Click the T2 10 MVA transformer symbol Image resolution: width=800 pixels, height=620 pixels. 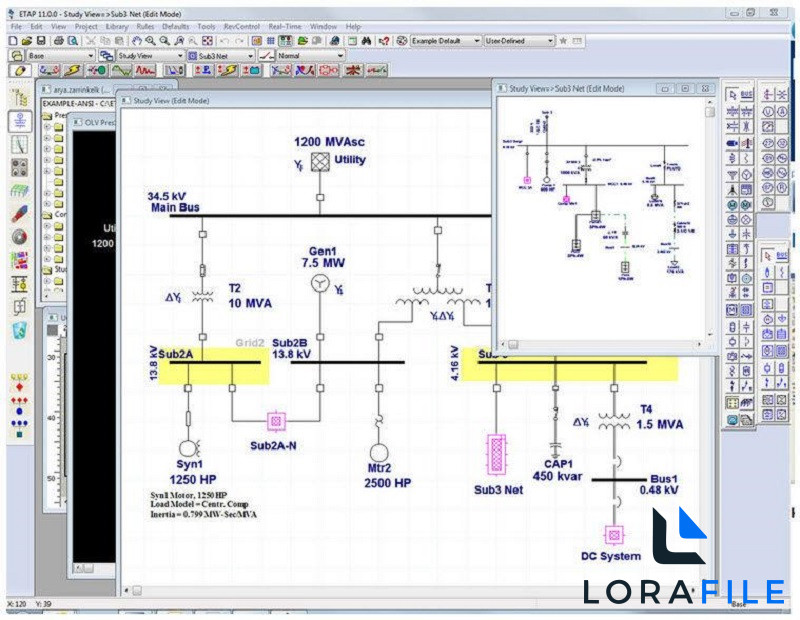tap(203, 296)
